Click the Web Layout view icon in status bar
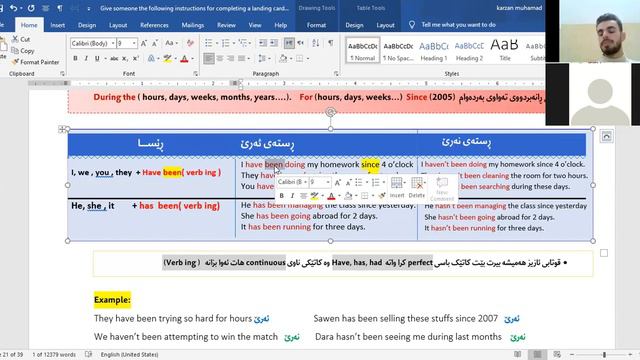Viewport: 640px width, 360px height. point(557,354)
